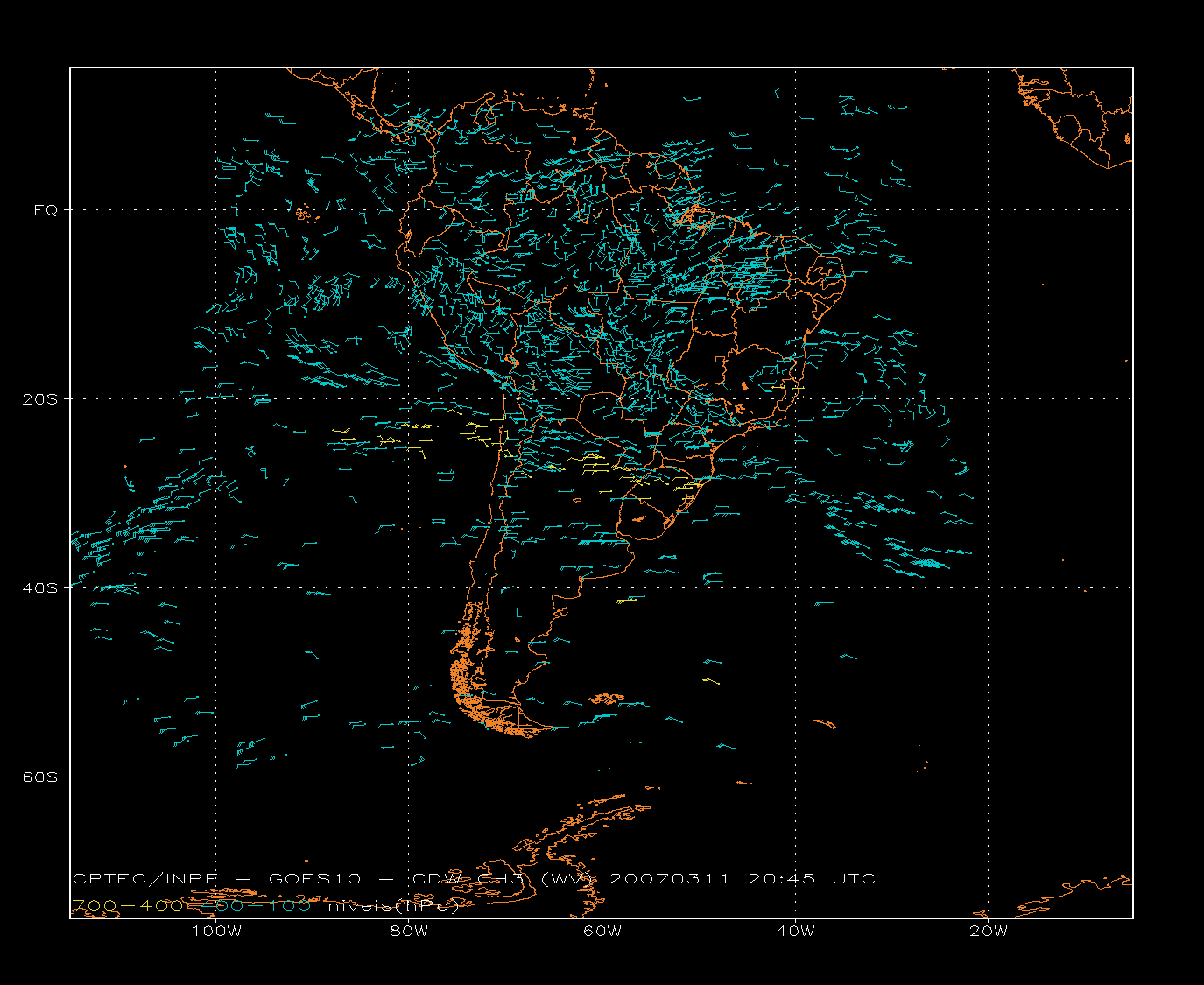
Task: Click the '60W' longitude label
Action: click(x=602, y=931)
